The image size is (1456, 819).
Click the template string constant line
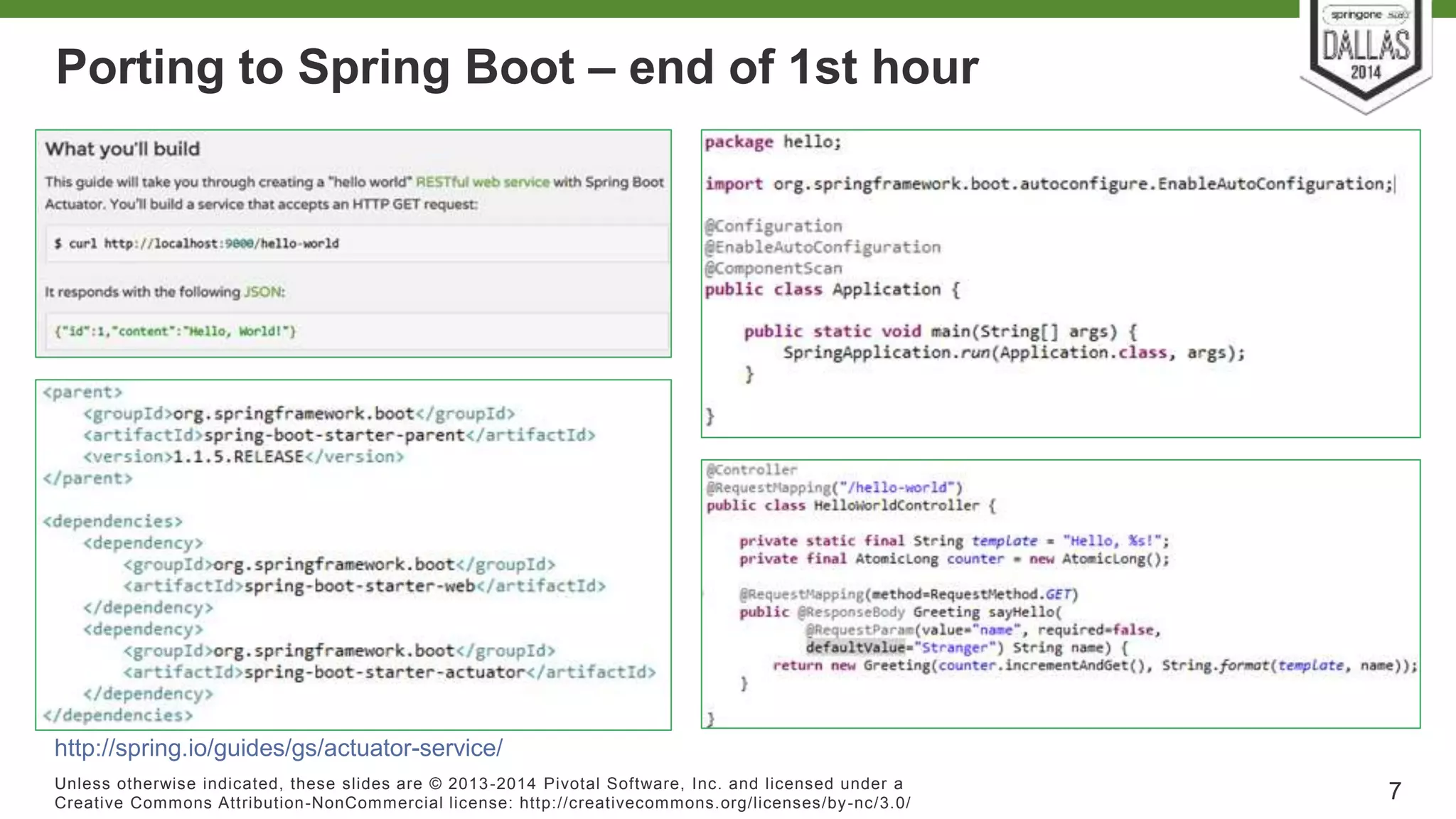coord(954,541)
